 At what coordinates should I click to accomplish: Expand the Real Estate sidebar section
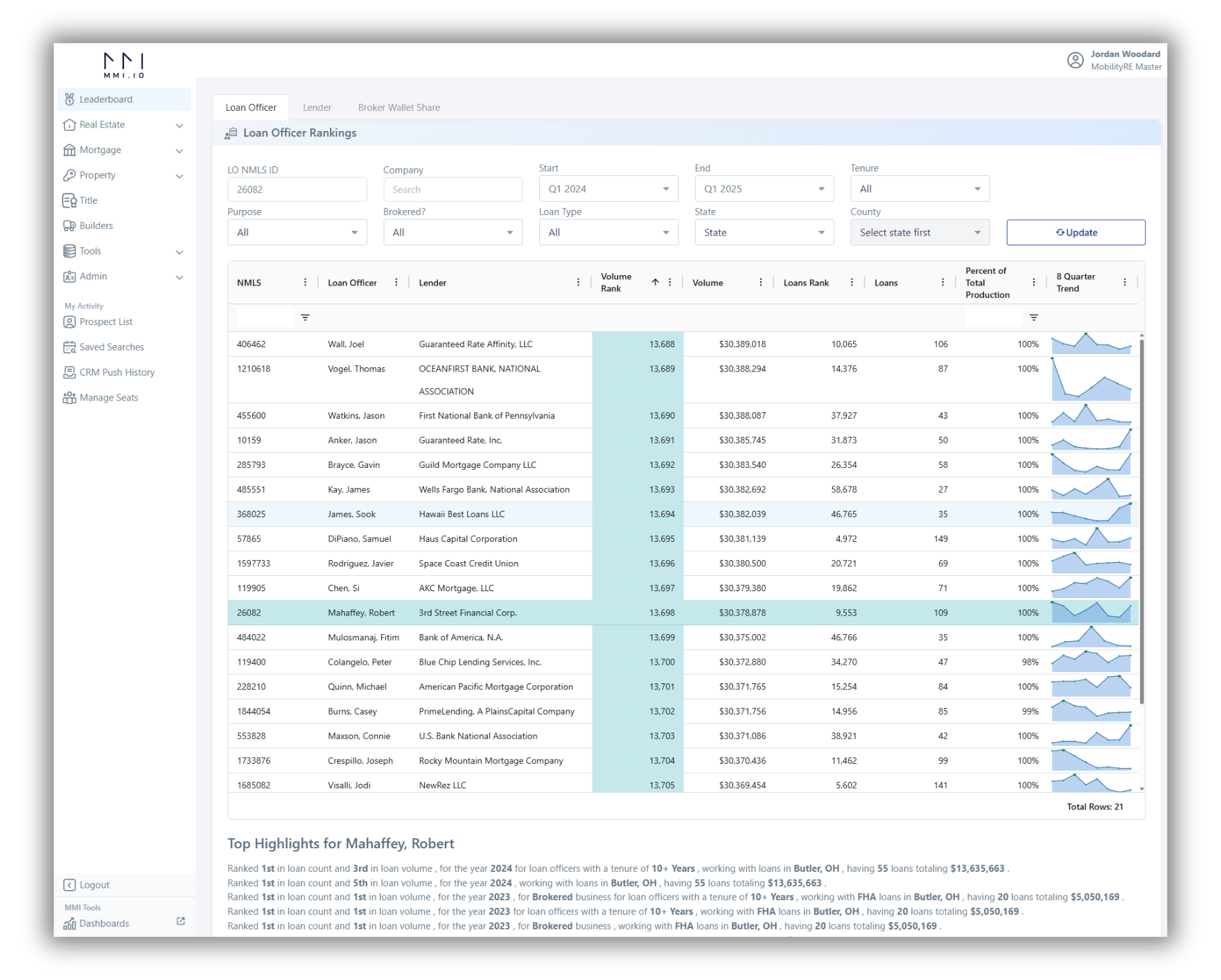coord(179,125)
